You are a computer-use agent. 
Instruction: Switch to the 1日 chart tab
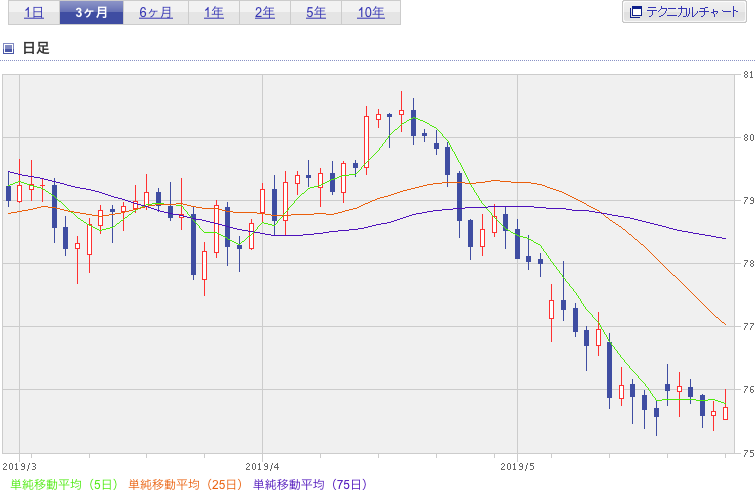pyautogui.click(x=34, y=13)
